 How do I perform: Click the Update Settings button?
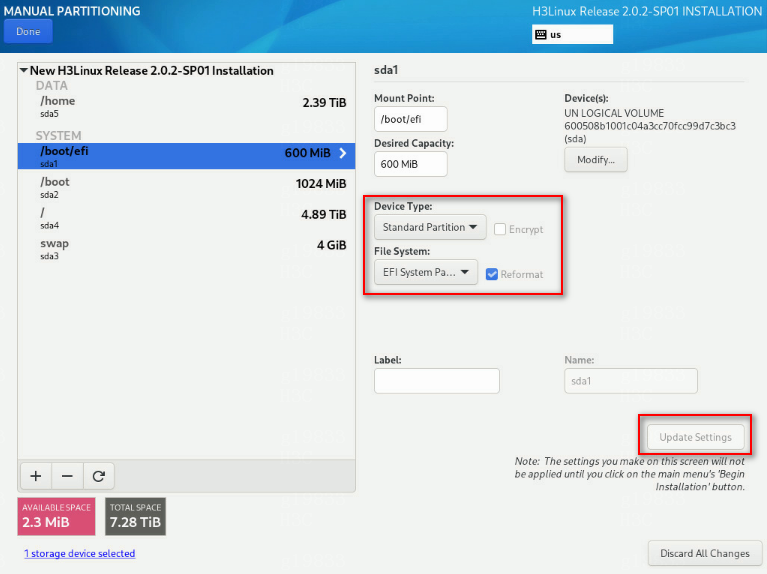[696, 437]
